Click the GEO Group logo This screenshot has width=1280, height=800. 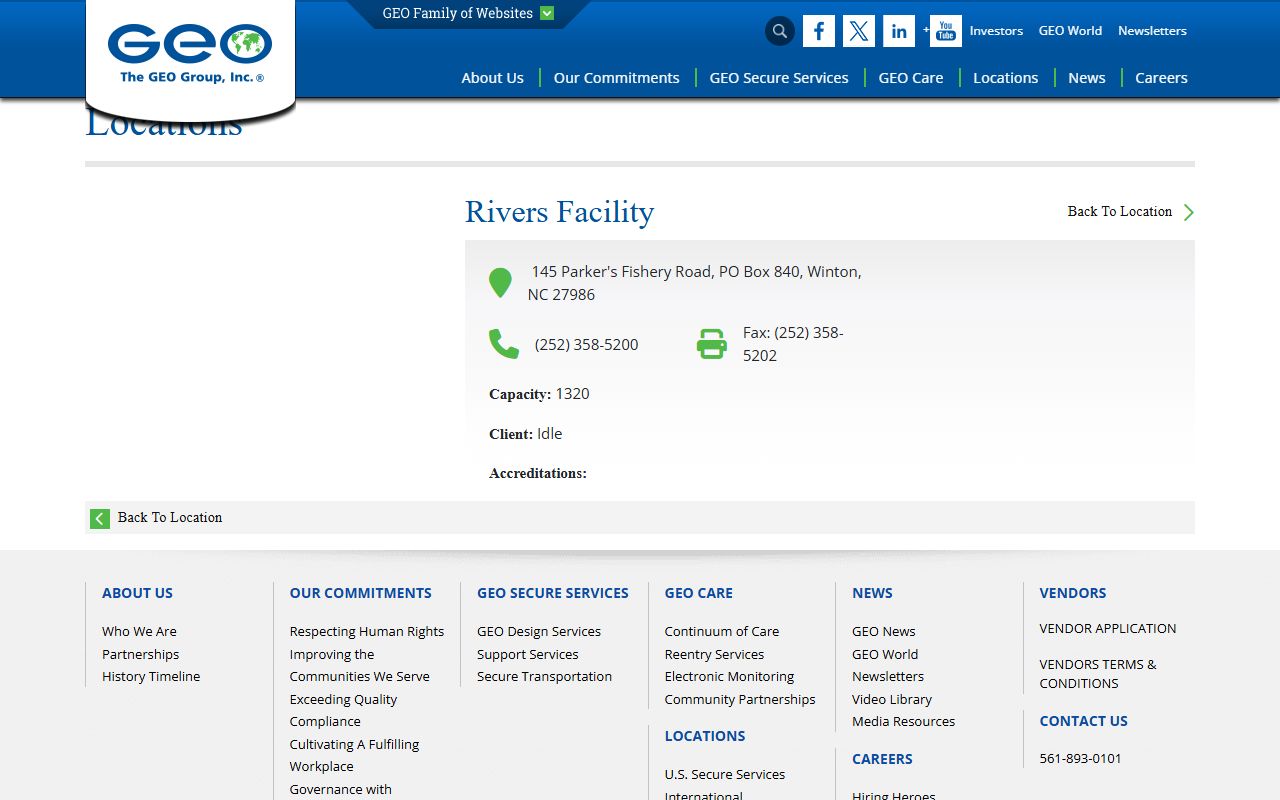pyautogui.click(x=190, y=53)
